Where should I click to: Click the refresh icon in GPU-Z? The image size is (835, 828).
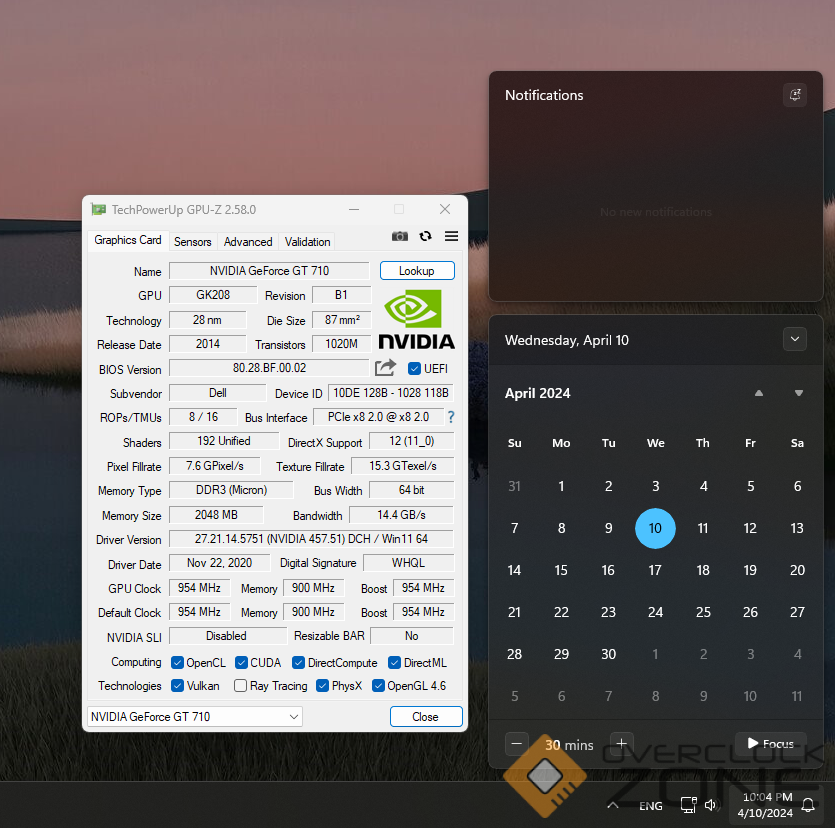click(425, 236)
